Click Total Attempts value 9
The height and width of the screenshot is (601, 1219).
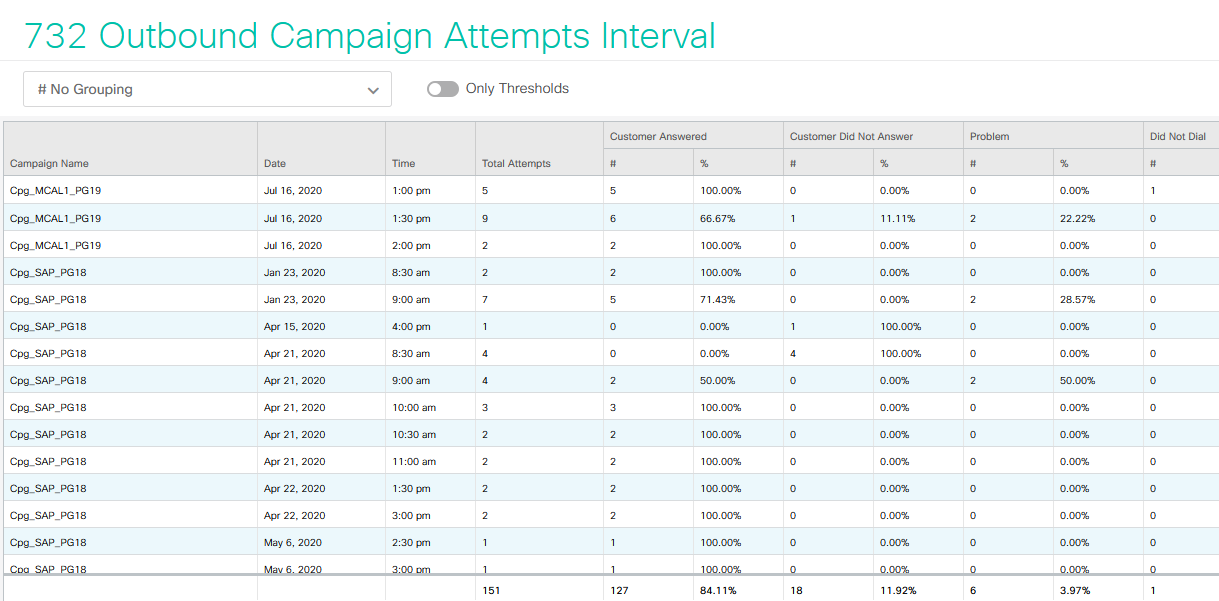coord(485,218)
